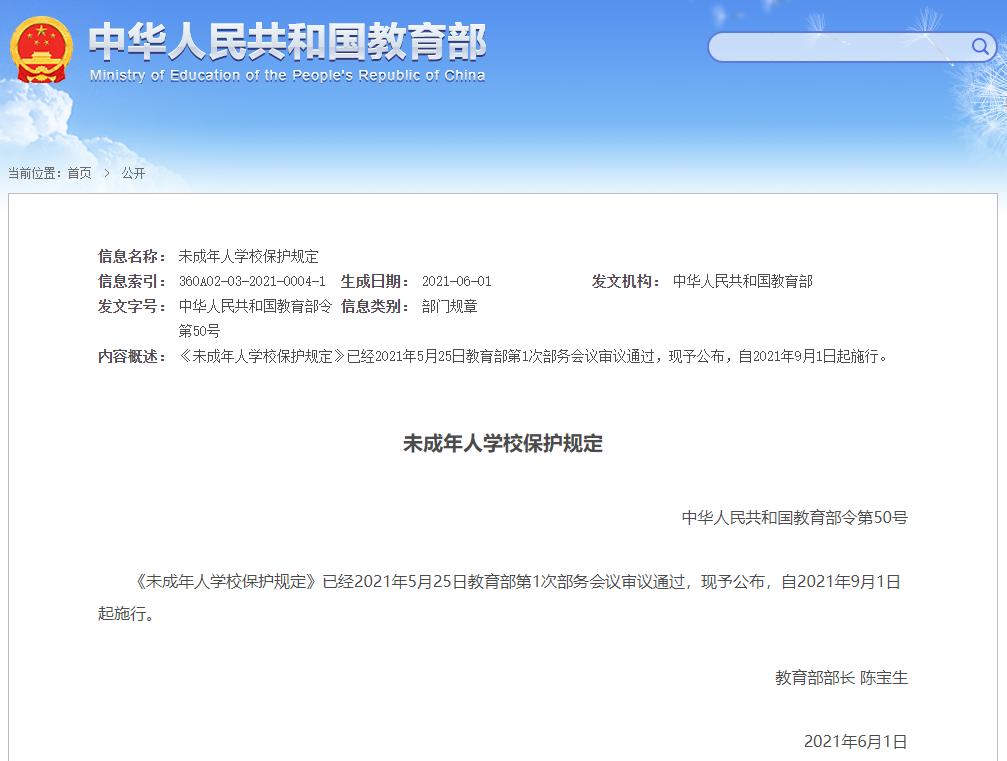
Task: Open the 首页 breadcrumb link
Action: tap(80, 173)
